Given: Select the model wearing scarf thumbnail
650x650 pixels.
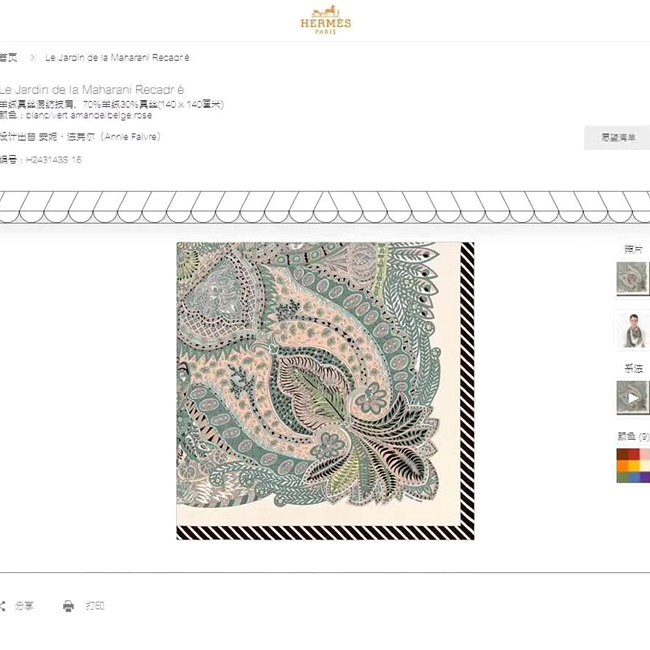Looking at the screenshot, I should tap(633, 330).
